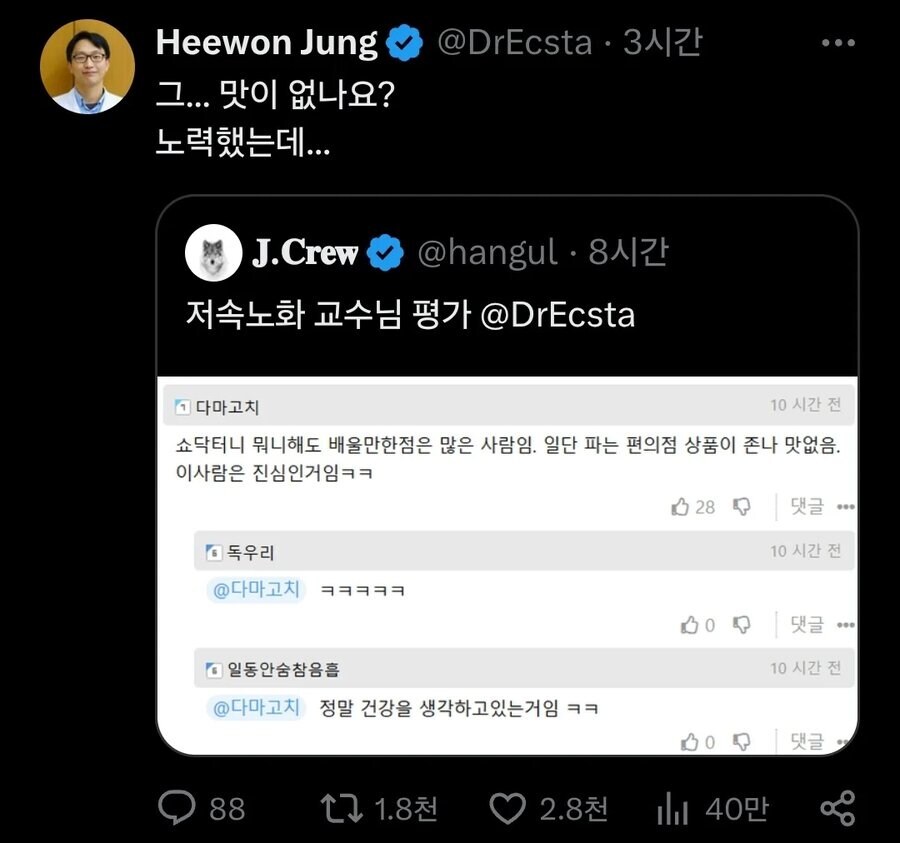The width and height of the screenshot is (900, 843).
Task: Open the options menu beside 다마고치's 댓글 link
Action: click(x=847, y=507)
